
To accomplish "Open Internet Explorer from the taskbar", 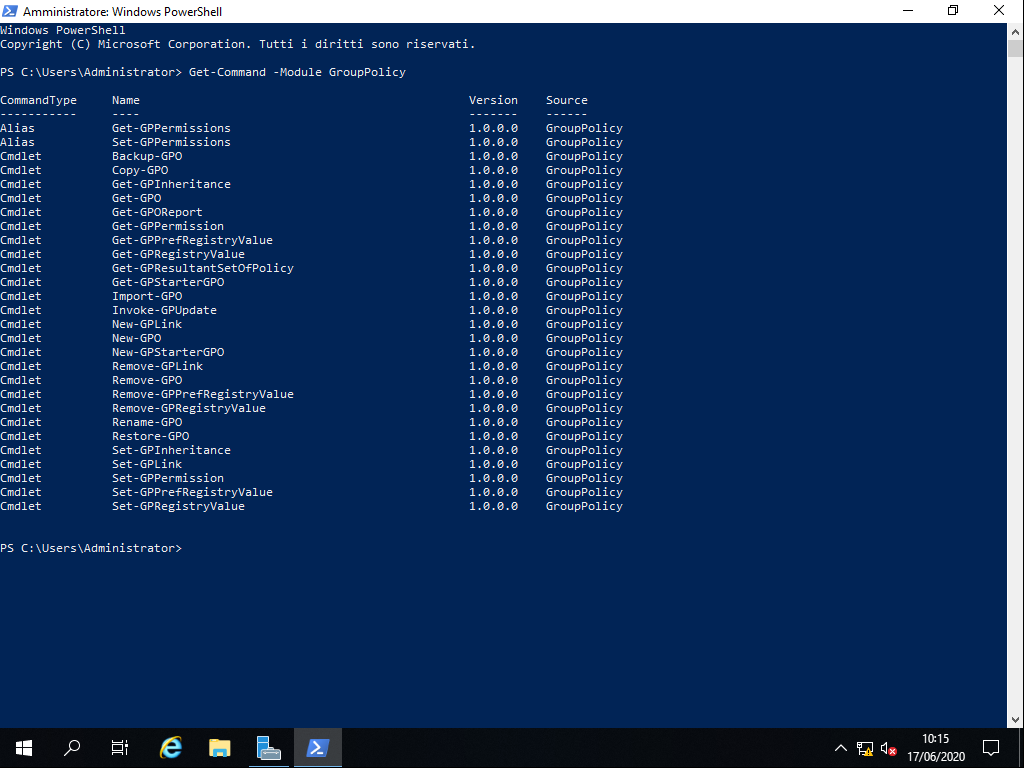I will 170,747.
